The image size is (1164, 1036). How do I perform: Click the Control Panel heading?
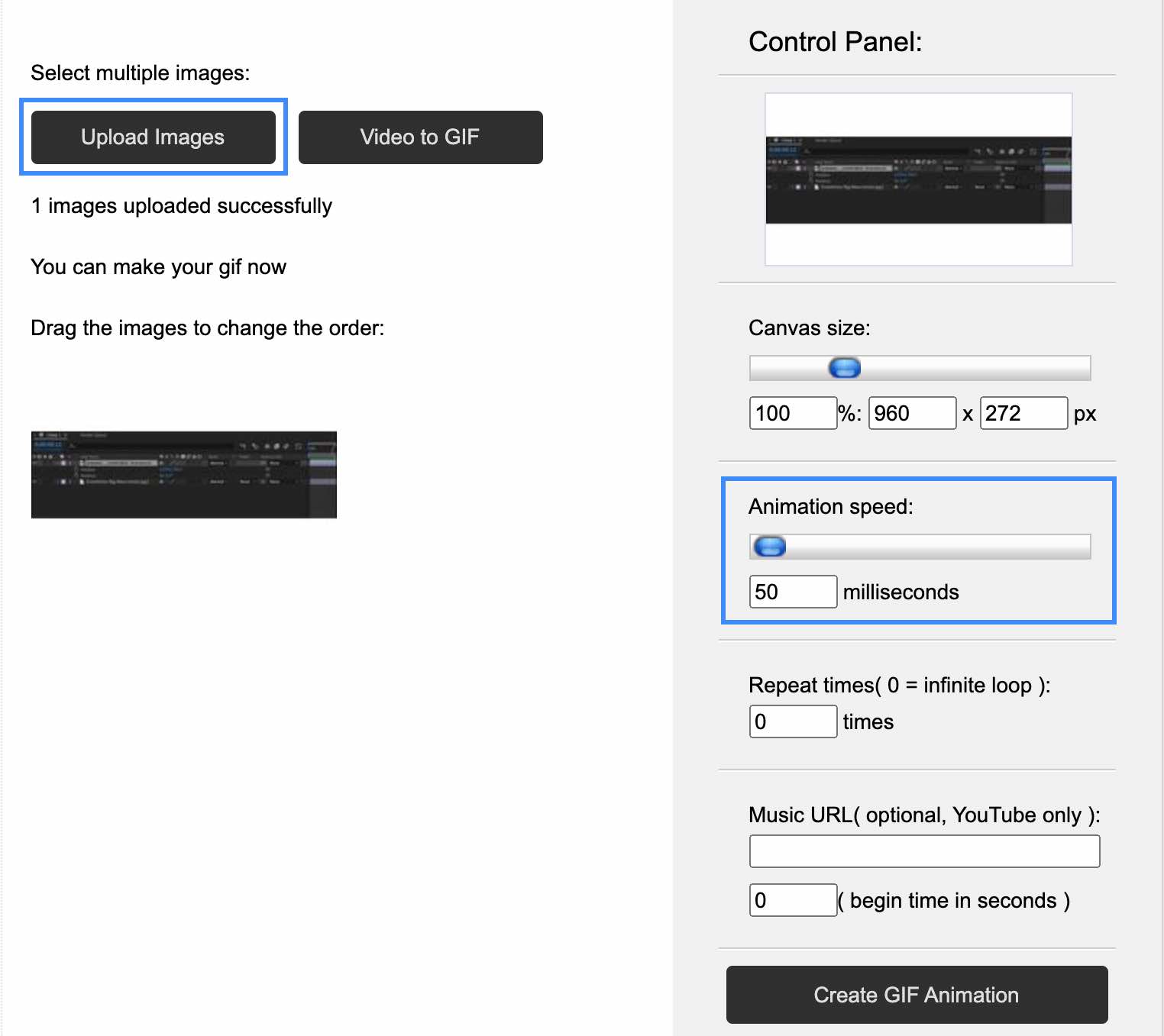point(836,43)
